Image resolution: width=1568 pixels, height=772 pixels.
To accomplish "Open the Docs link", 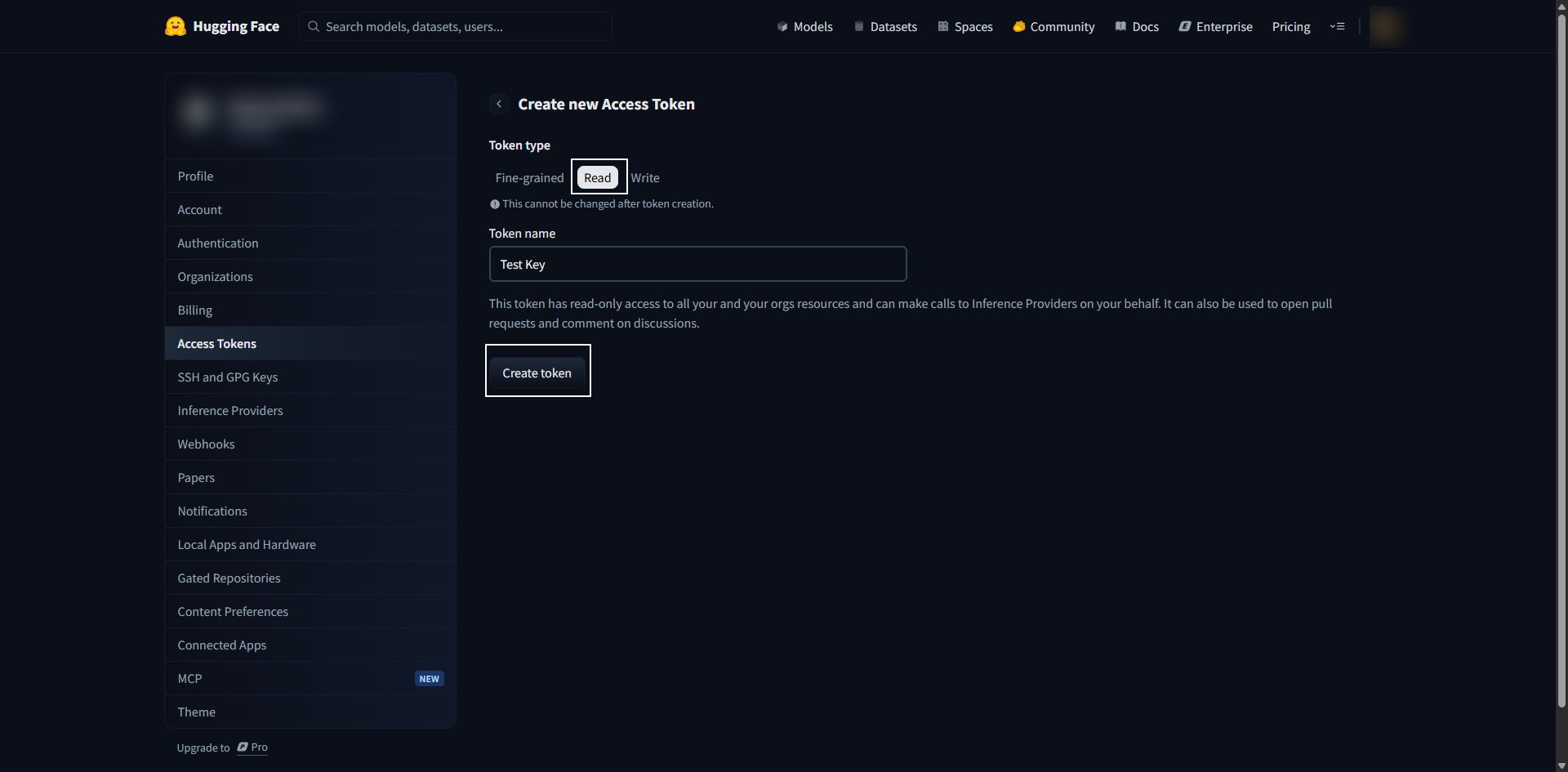I will pos(1137,26).
